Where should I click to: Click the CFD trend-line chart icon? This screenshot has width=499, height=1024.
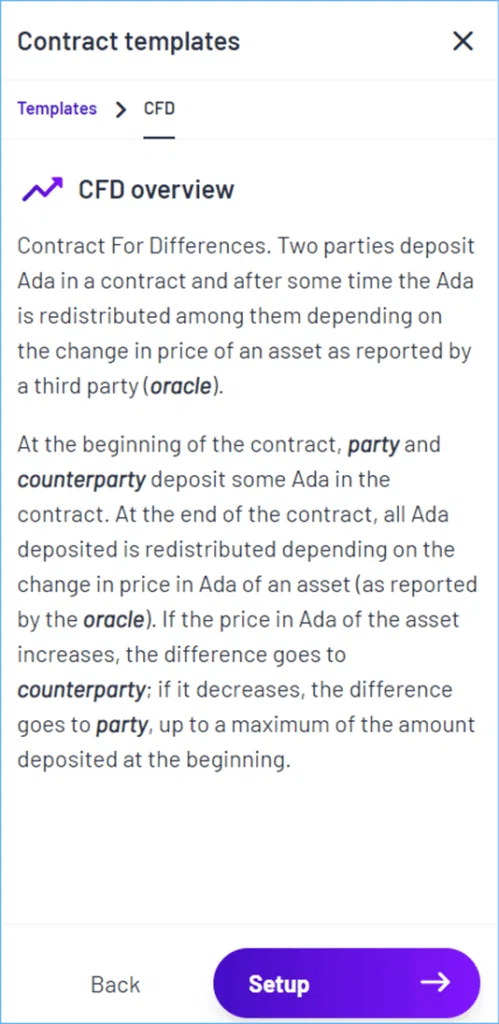click(42, 189)
